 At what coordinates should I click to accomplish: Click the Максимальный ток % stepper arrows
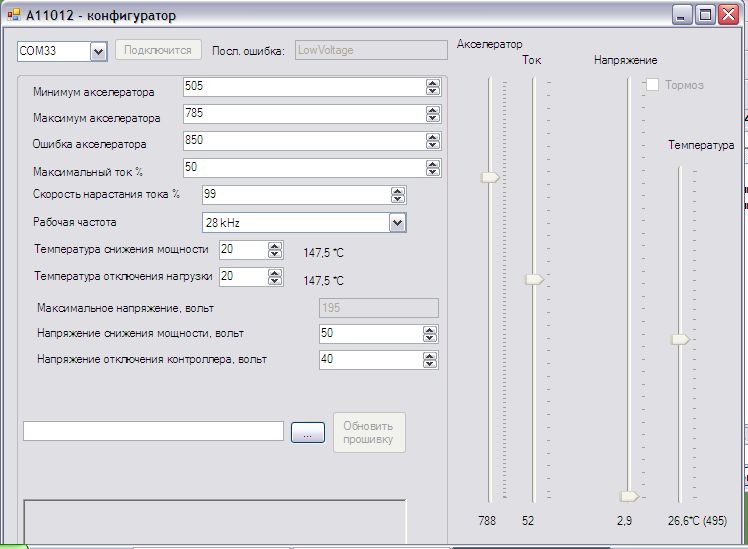pyautogui.click(x=432, y=167)
